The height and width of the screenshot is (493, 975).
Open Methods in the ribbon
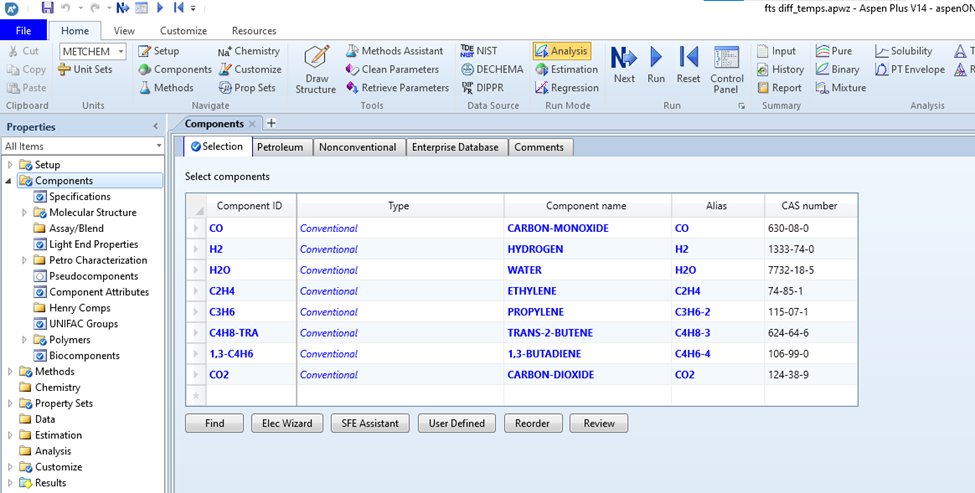coord(165,88)
